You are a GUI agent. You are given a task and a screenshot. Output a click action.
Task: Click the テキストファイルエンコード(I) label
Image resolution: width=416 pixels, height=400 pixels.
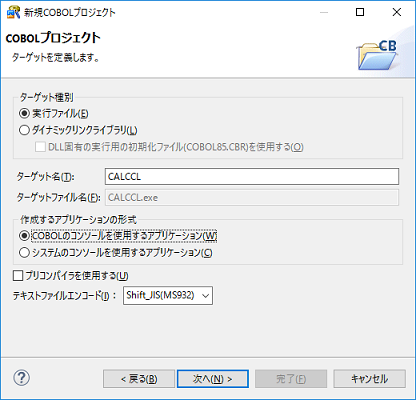click(64, 296)
